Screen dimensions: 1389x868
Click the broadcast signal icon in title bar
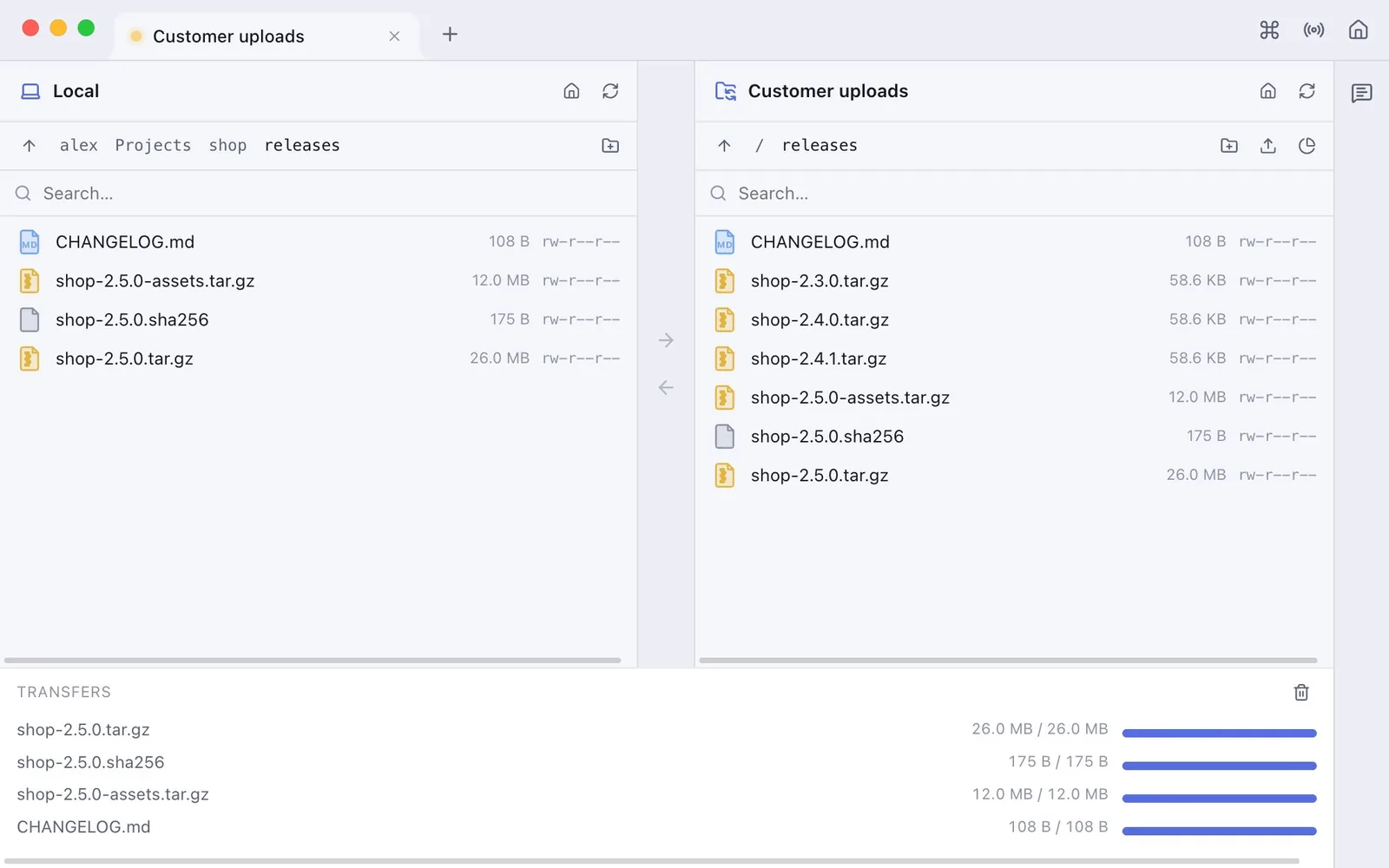pos(1313,30)
